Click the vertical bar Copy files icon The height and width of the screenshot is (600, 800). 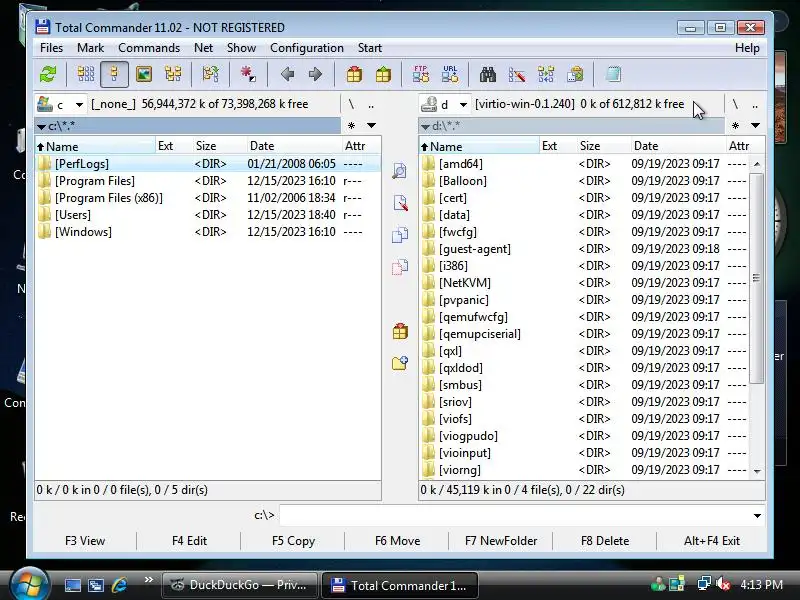coord(400,235)
